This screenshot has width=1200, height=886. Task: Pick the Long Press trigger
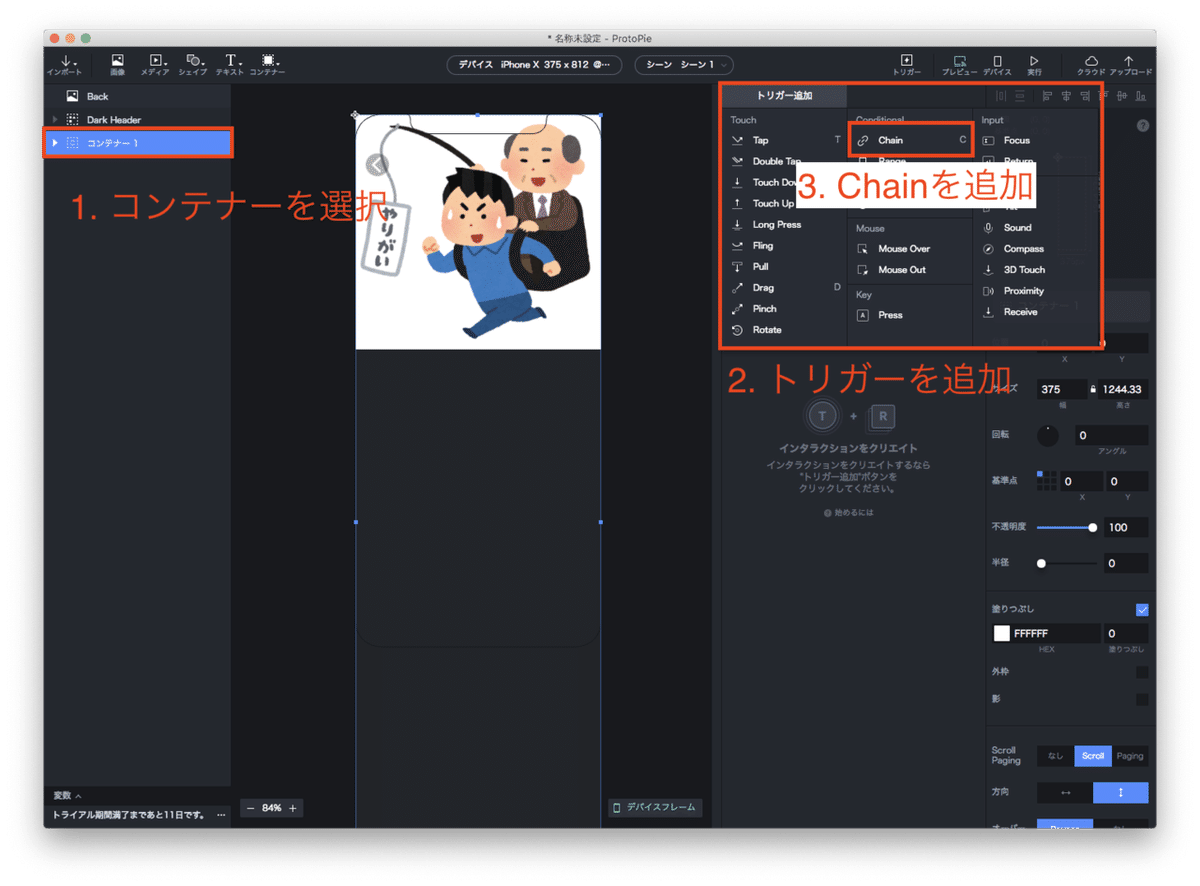coord(777,224)
